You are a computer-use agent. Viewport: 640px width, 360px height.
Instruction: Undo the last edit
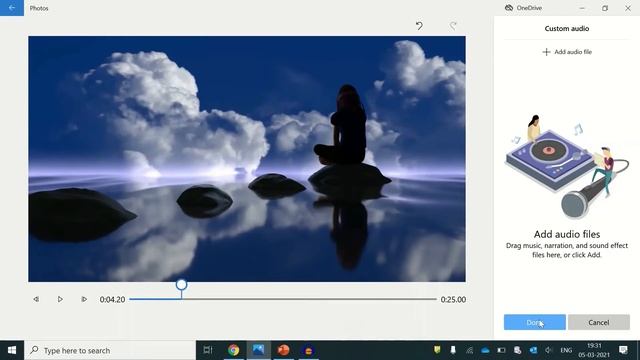(419, 27)
